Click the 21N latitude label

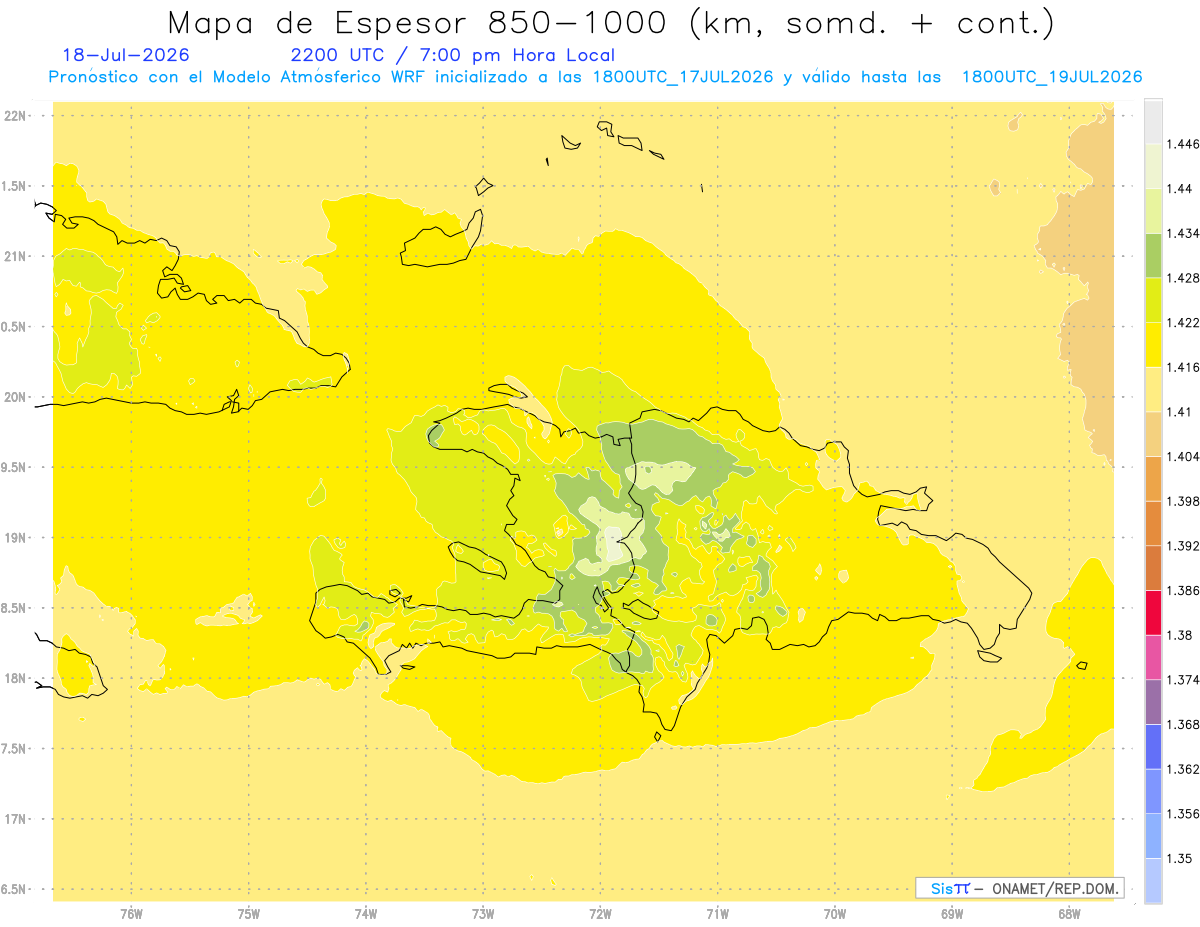[14, 256]
